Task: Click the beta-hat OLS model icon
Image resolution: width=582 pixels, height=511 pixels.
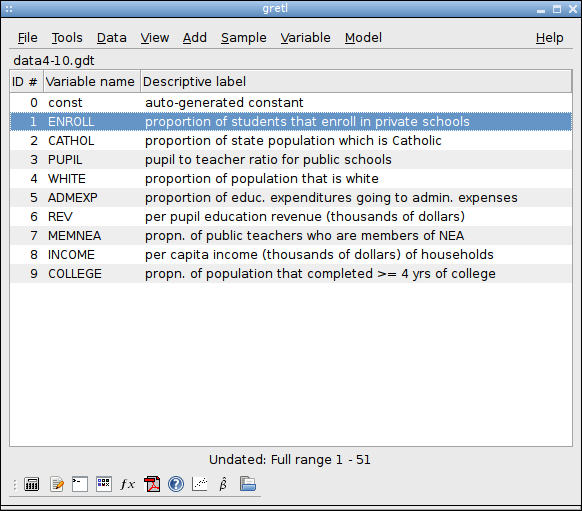Action: pos(223,484)
